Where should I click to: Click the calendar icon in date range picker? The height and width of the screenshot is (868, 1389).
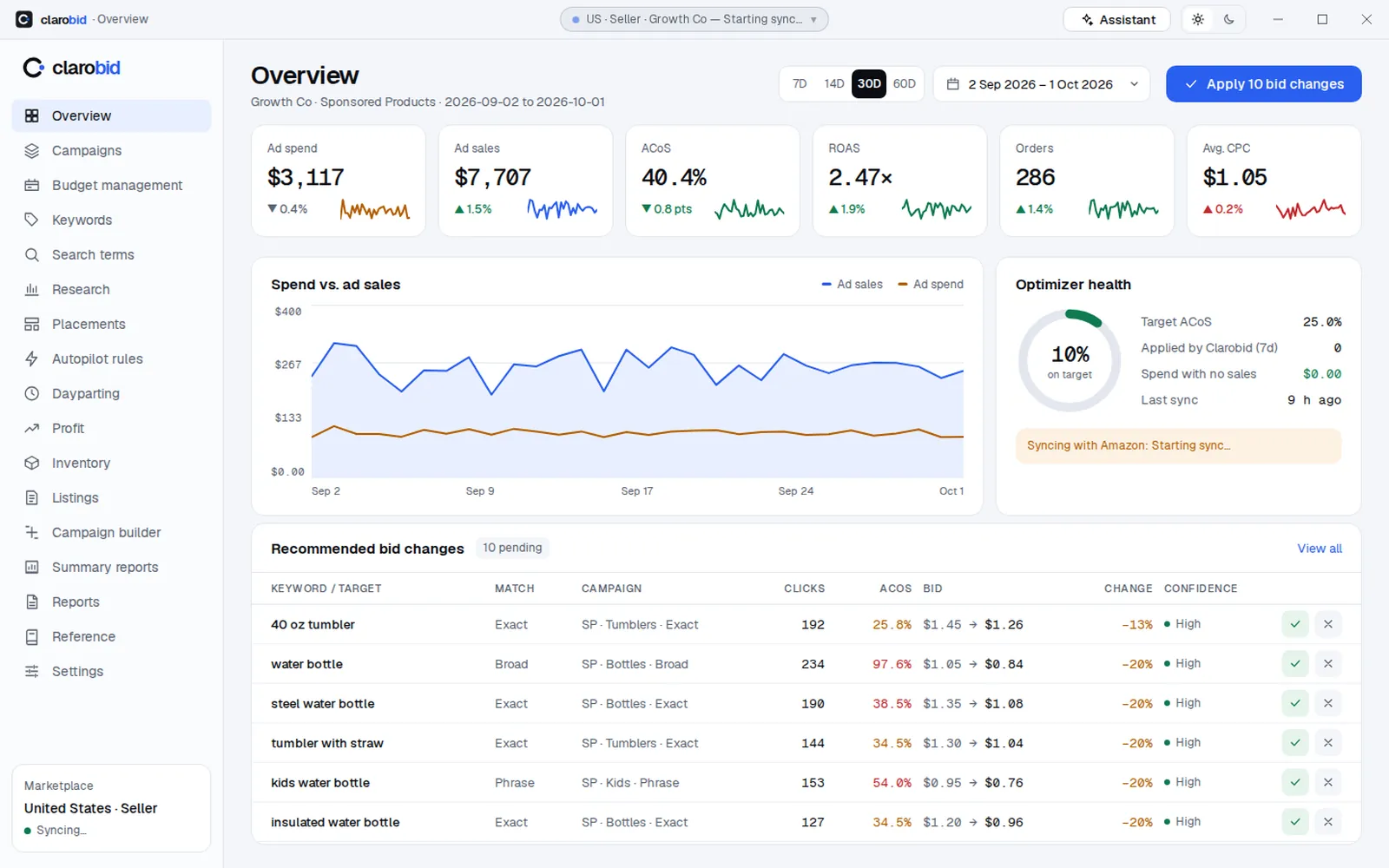click(952, 84)
